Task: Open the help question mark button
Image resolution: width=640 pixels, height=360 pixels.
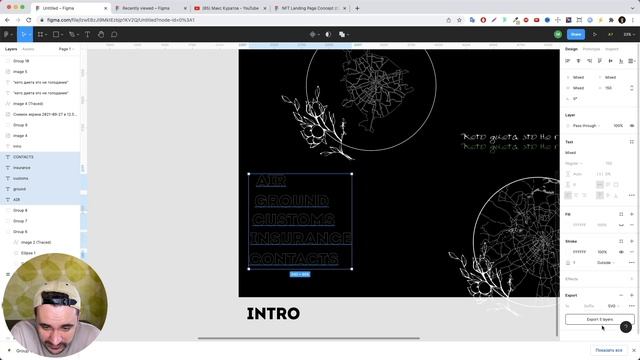Action: point(626,327)
